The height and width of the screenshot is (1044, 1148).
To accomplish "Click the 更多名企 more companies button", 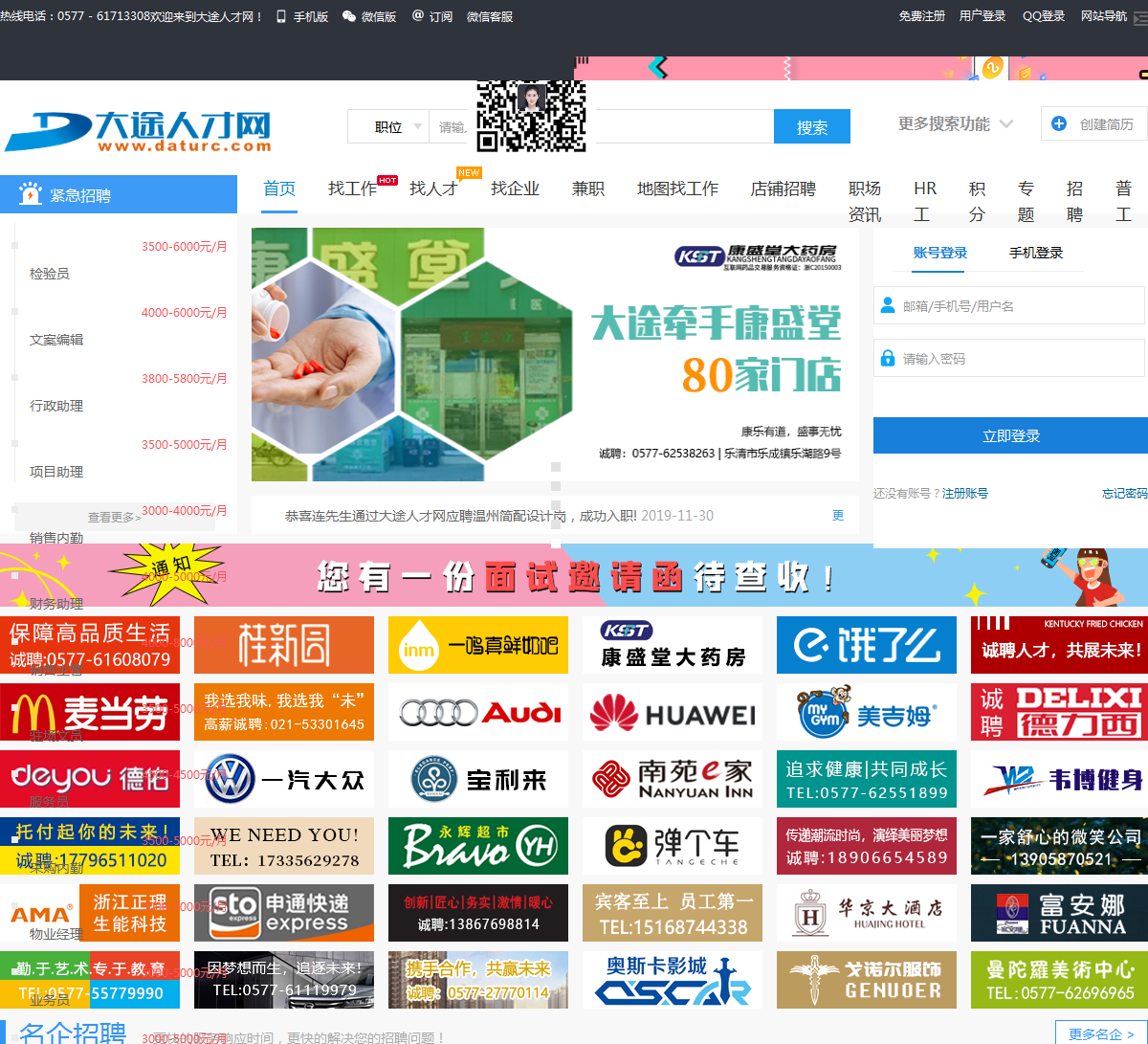I will (1101, 1033).
